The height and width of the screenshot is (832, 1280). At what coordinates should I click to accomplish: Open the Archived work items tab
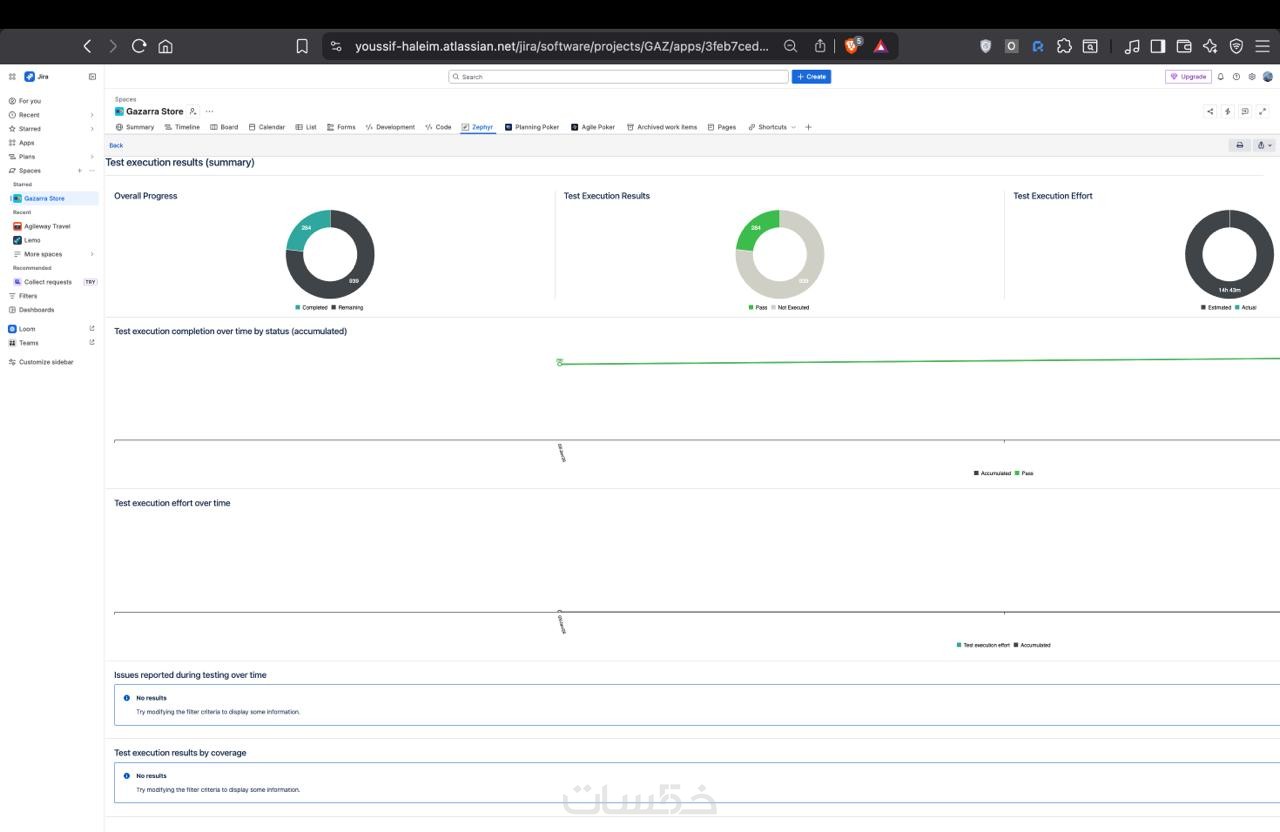pos(662,127)
